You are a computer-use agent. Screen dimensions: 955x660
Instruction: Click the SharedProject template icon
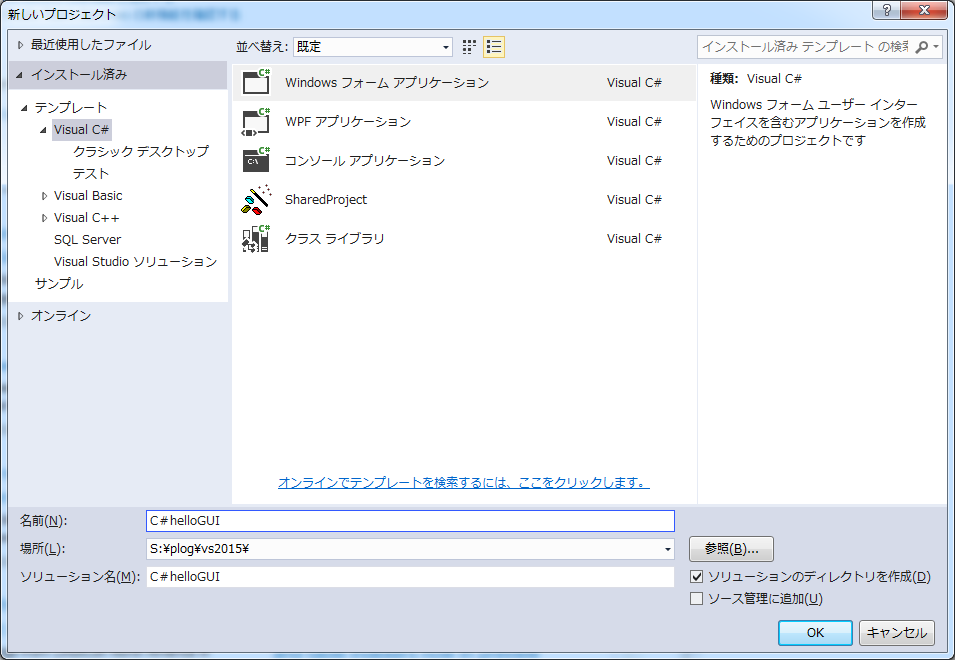tap(256, 199)
